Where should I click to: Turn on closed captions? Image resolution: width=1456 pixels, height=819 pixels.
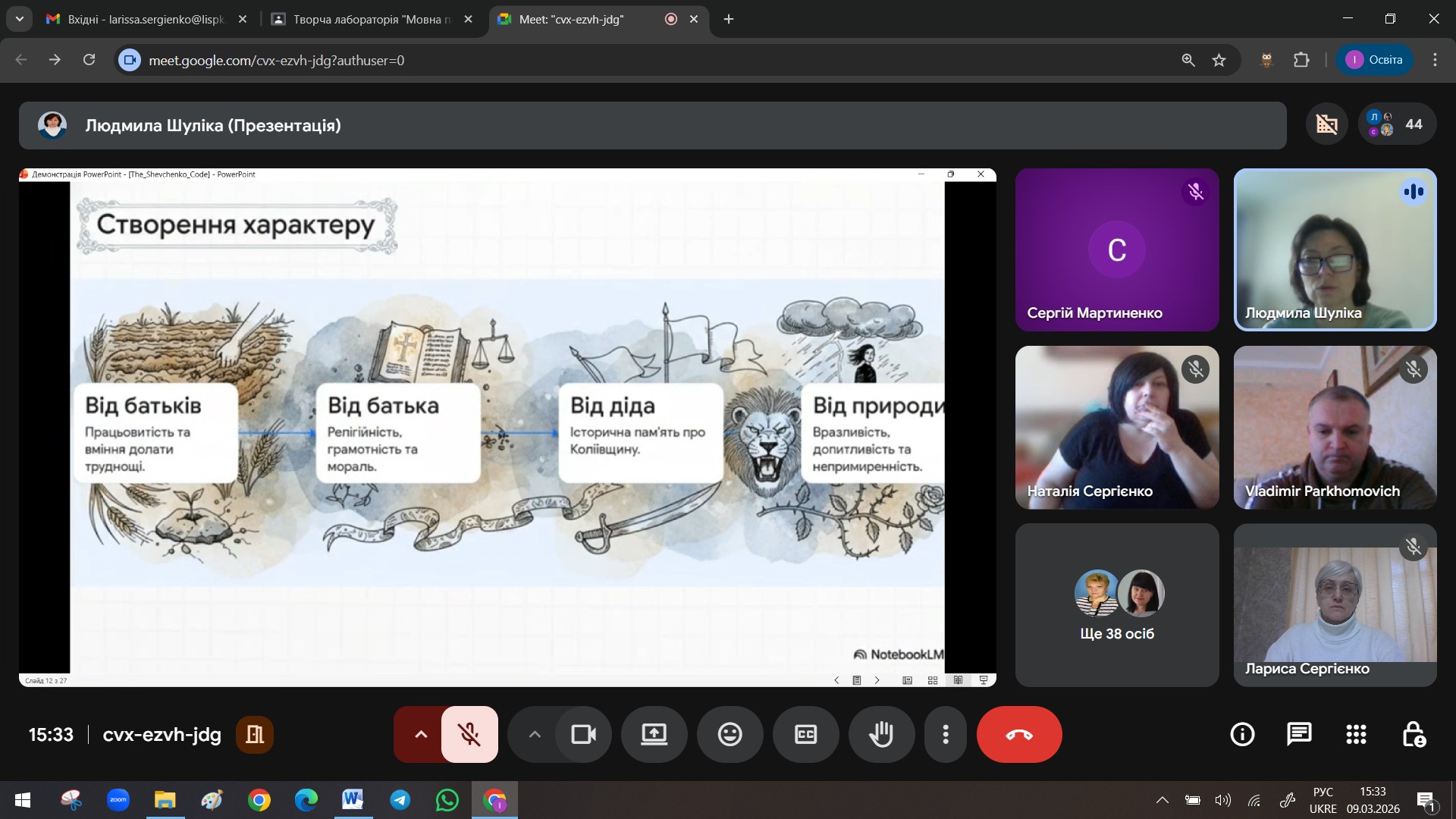coord(805,734)
